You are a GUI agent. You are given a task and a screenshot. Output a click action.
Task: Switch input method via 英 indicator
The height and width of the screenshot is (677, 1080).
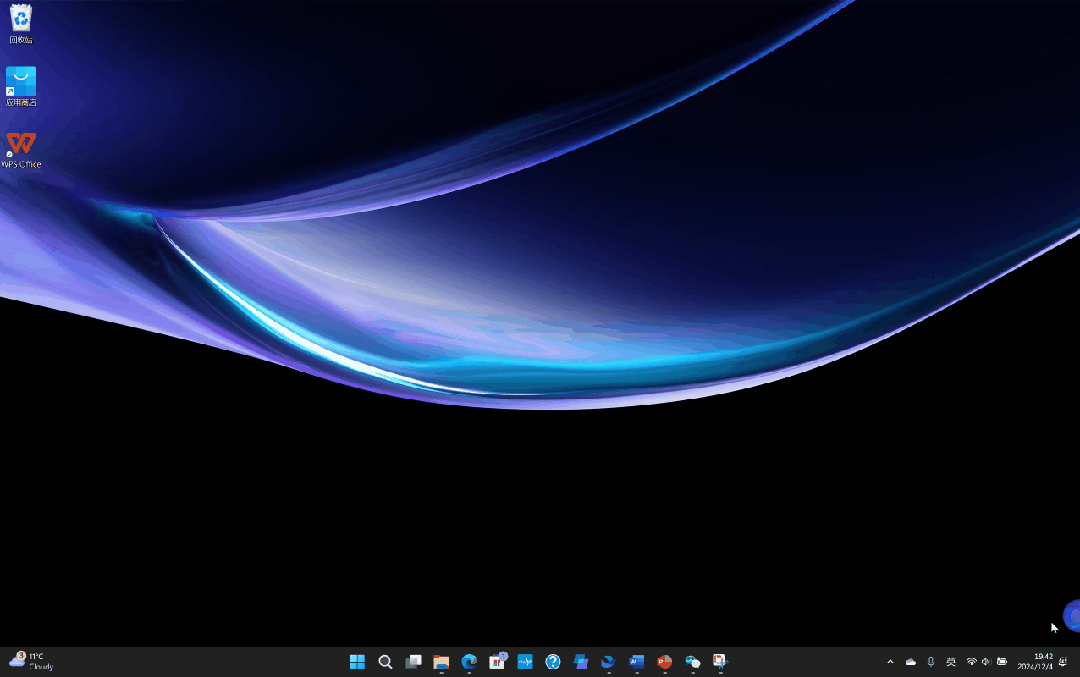951,662
